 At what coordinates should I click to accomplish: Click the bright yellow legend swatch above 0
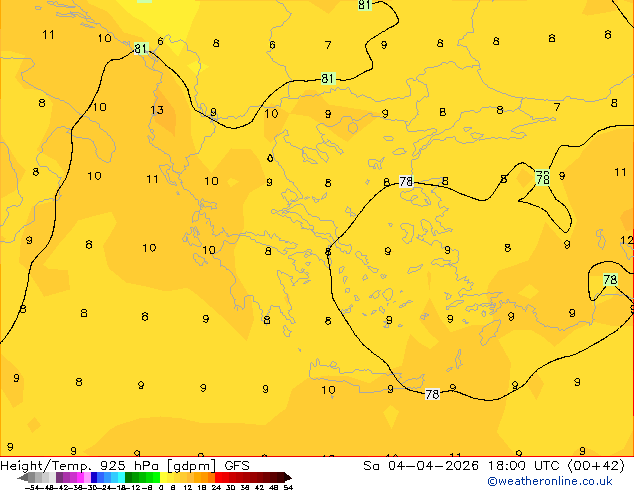coord(163,477)
